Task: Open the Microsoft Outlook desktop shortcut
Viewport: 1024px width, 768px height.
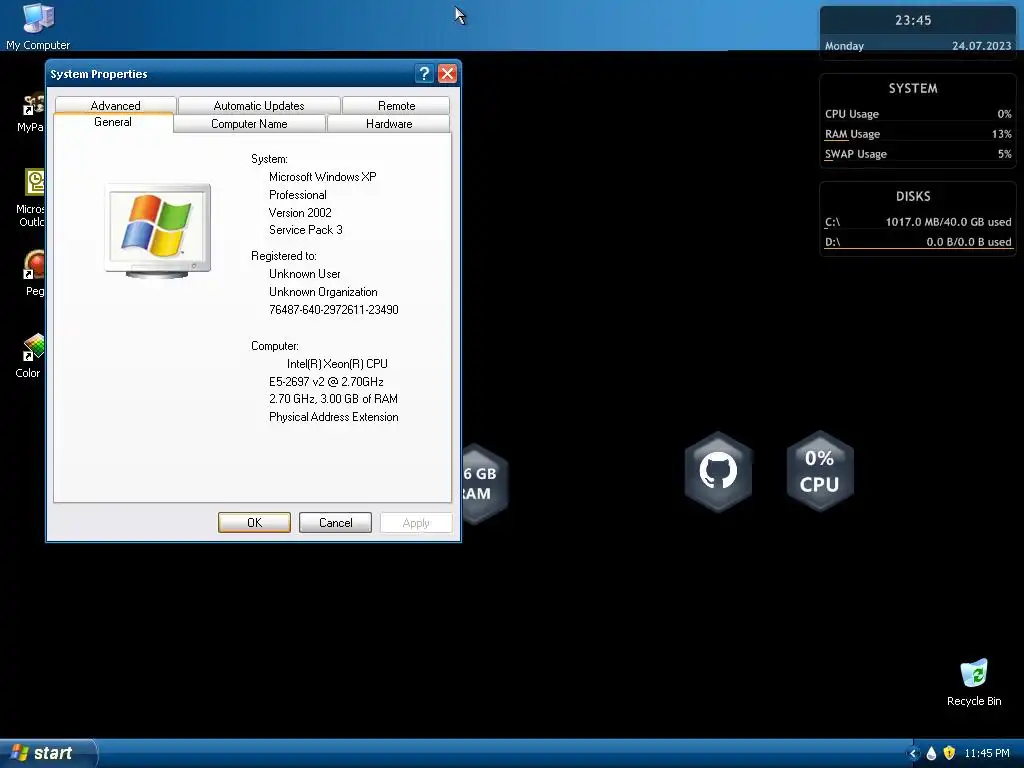Action: (x=31, y=197)
